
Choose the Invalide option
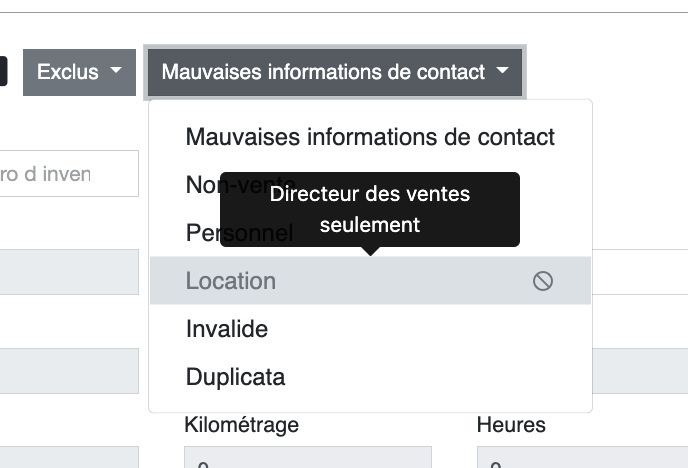pos(370,329)
